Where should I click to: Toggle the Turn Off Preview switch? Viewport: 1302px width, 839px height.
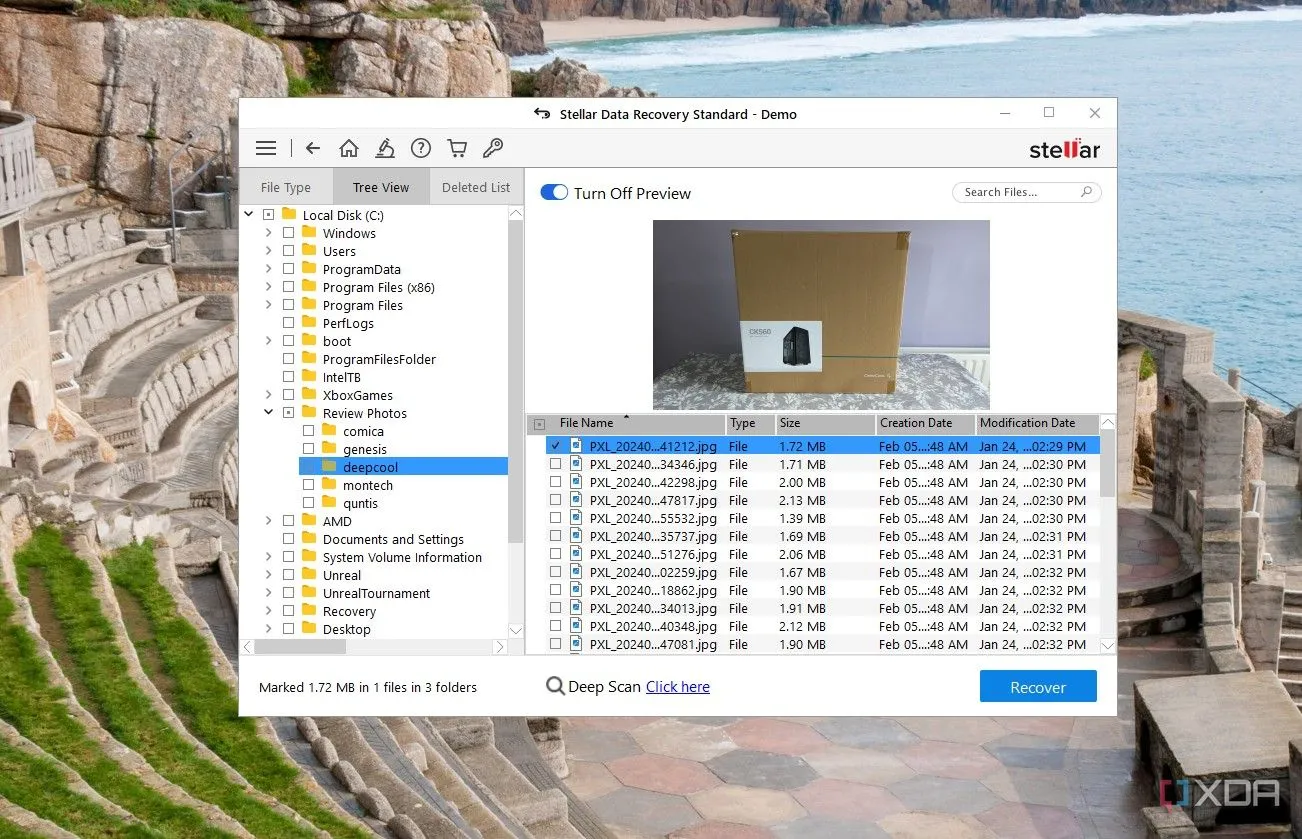tap(554, 193)
